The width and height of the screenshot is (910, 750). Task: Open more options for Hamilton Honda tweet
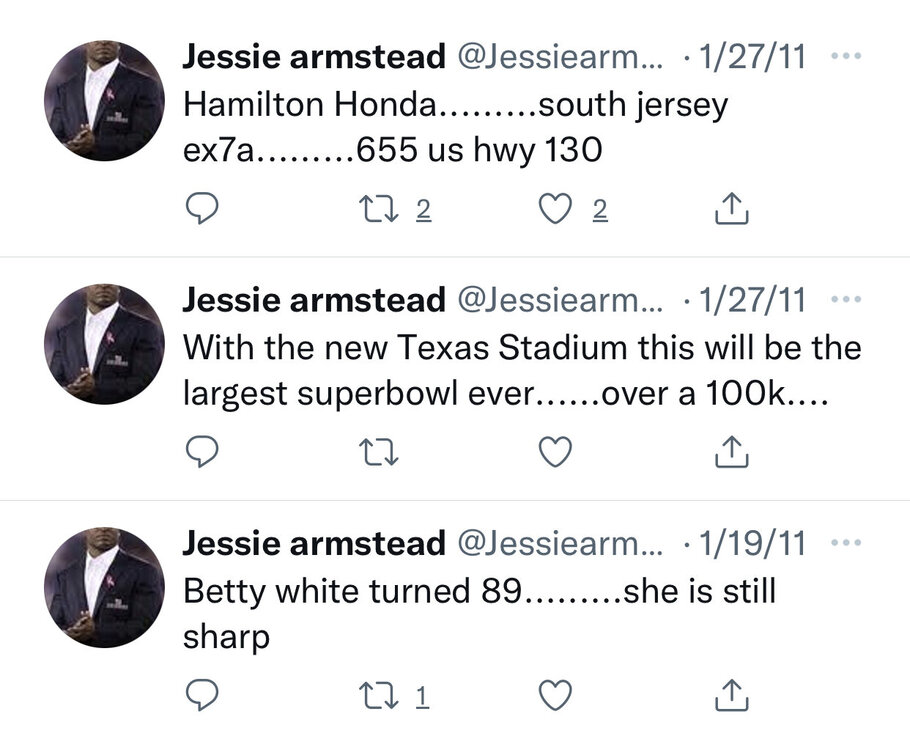pyautogui.click(x=847, y=56)
